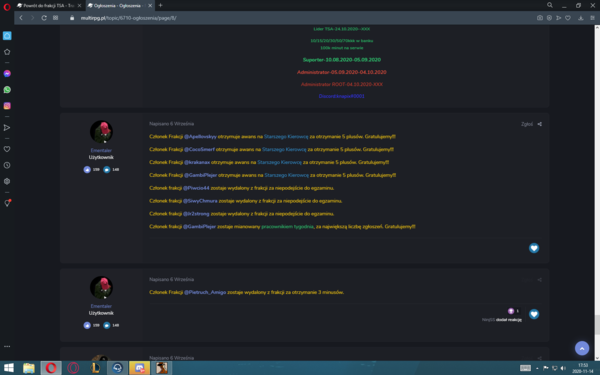The height and width of the screenshot is (375, 600).
Task: Open the Windows Start menu
Action: coord(8,368)
